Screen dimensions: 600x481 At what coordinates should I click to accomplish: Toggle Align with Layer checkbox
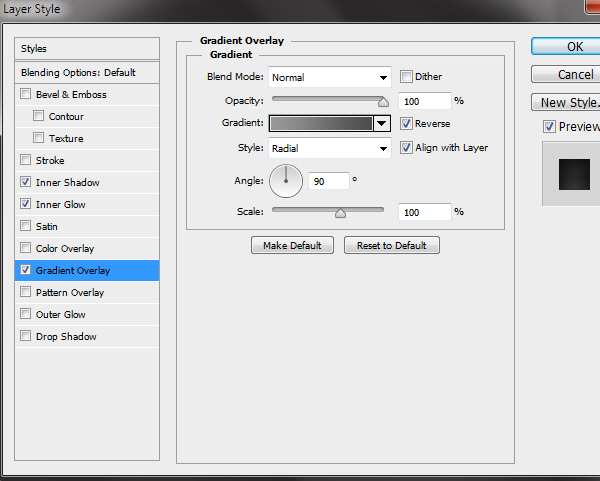tap(407, 148)
